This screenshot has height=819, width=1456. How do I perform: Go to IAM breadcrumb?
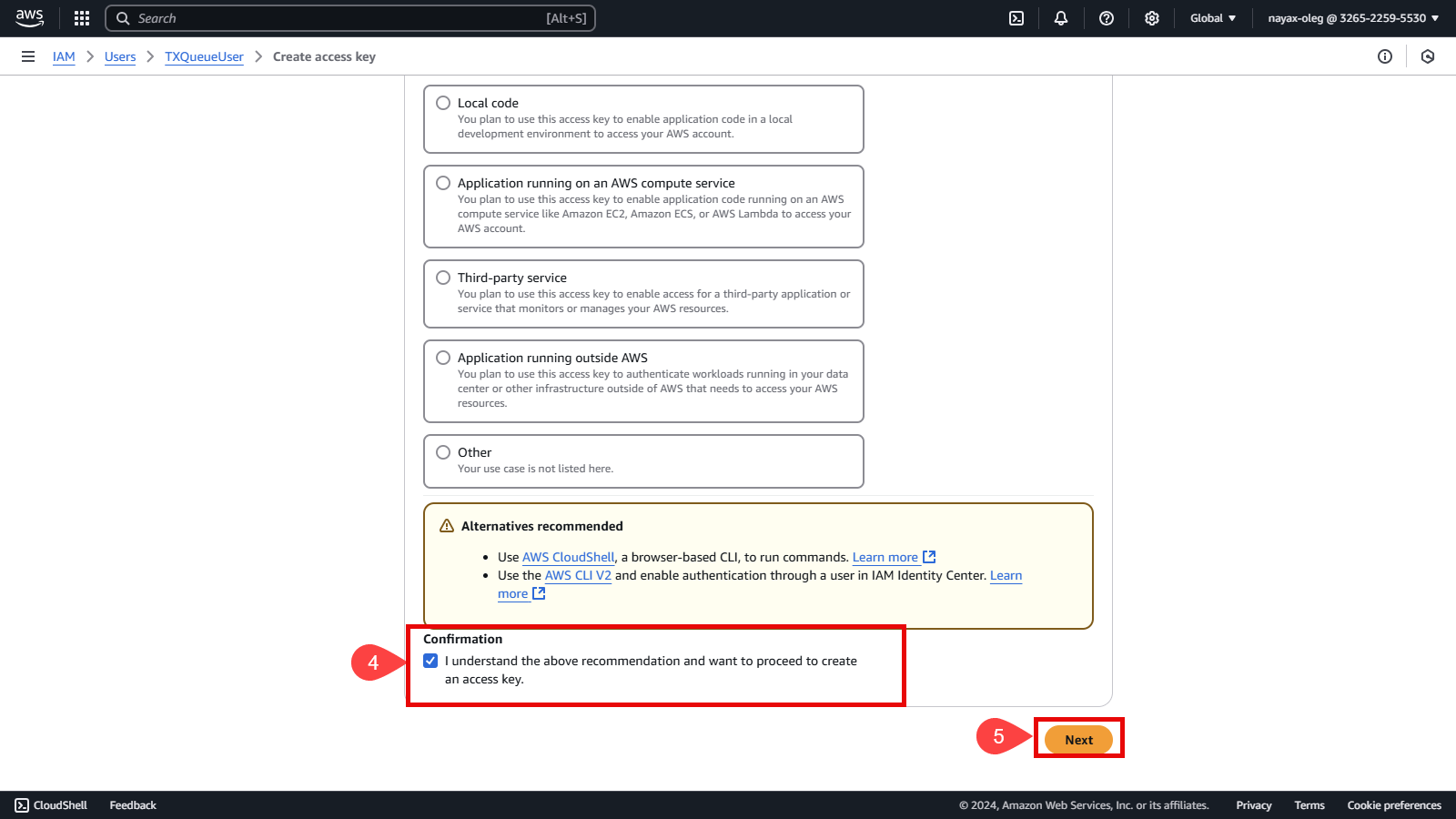(64, 56)
